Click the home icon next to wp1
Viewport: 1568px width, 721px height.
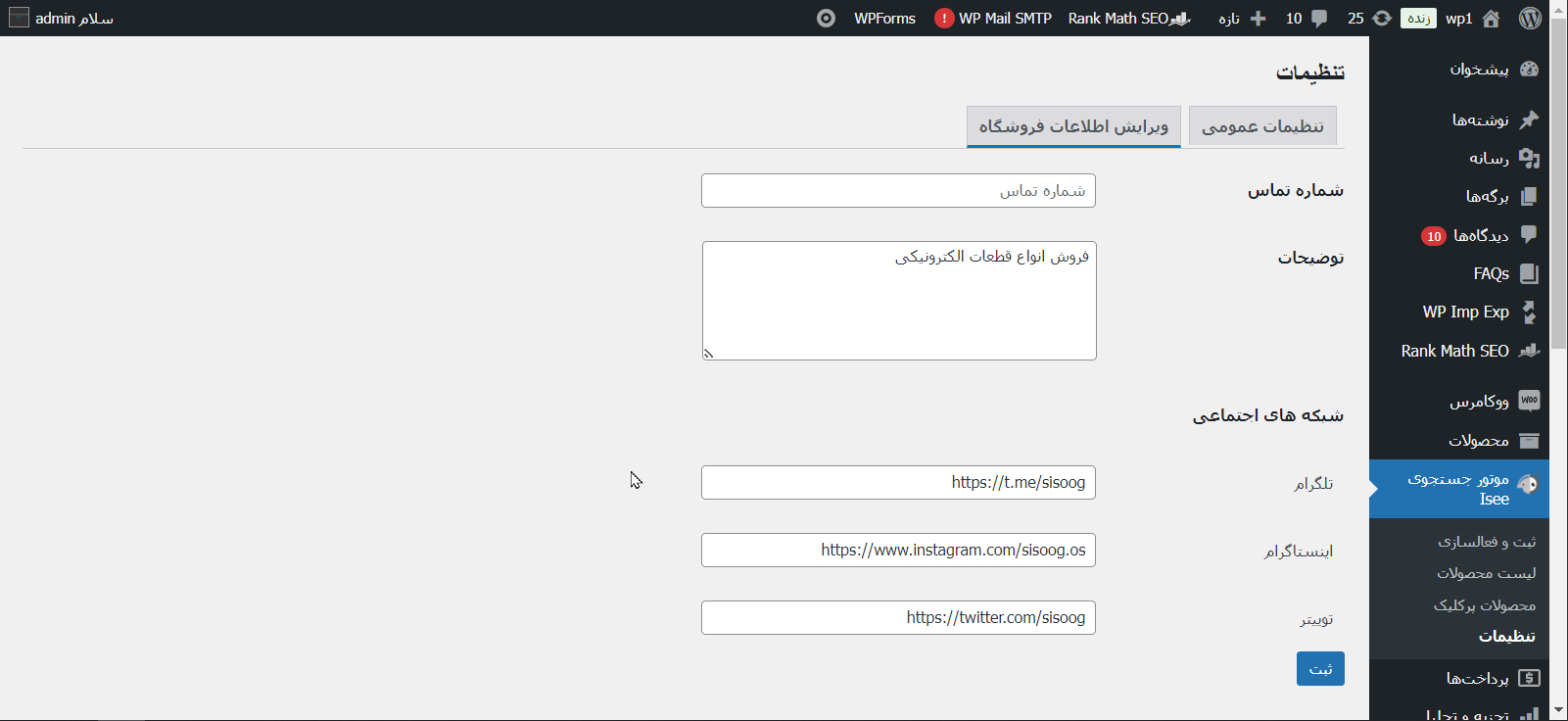click(x=1491, y=18)
